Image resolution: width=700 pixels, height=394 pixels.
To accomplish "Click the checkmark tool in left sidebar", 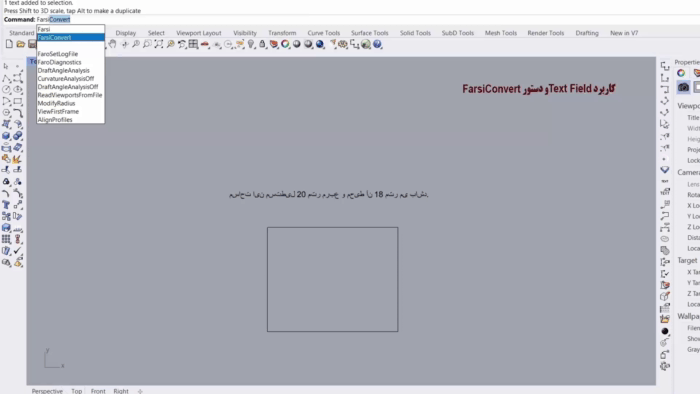I will 17,251.
